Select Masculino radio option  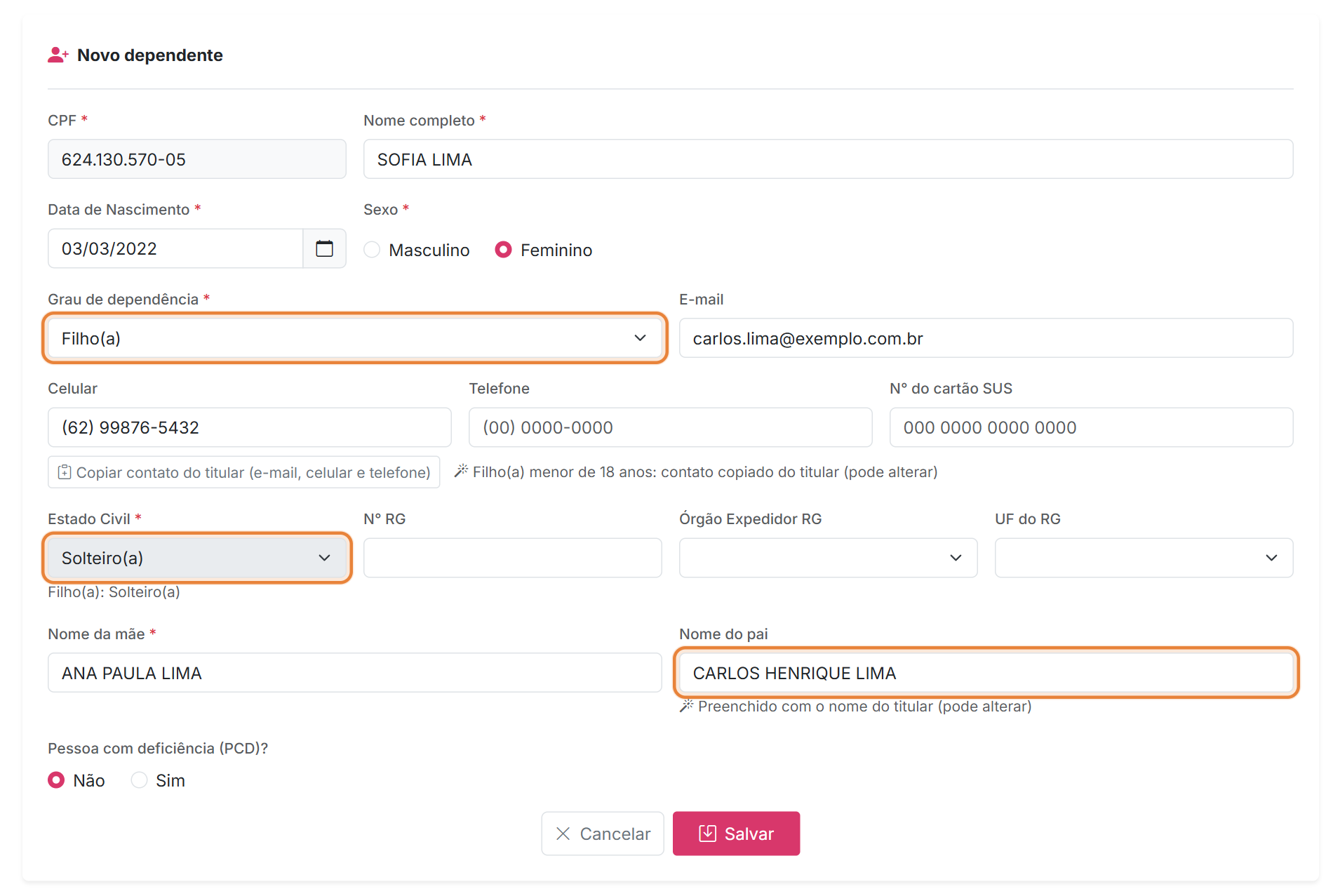pos(372,250)
